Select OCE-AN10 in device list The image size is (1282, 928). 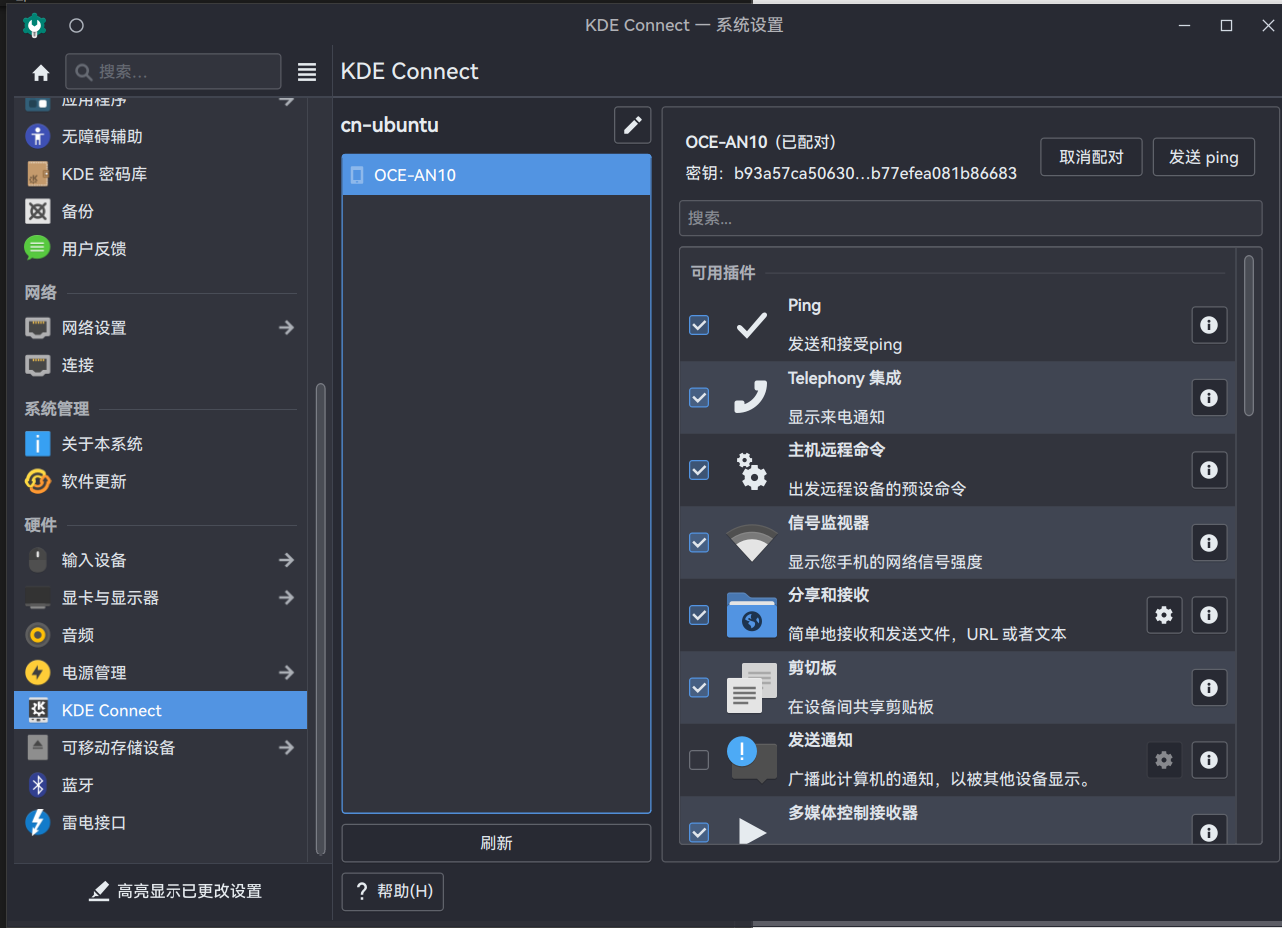tap(496, 175)
